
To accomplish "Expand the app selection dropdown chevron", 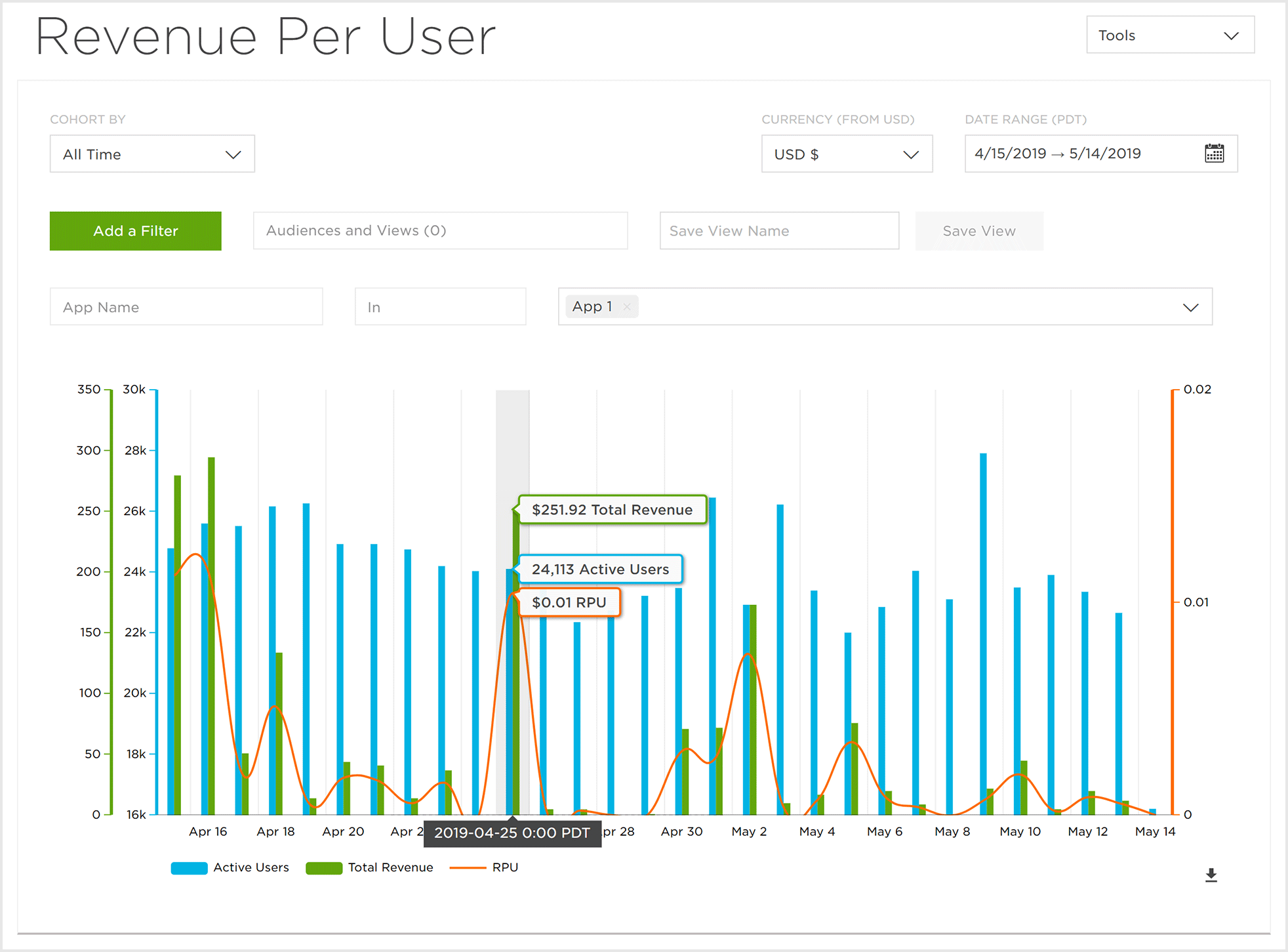I will [1190, 307].
